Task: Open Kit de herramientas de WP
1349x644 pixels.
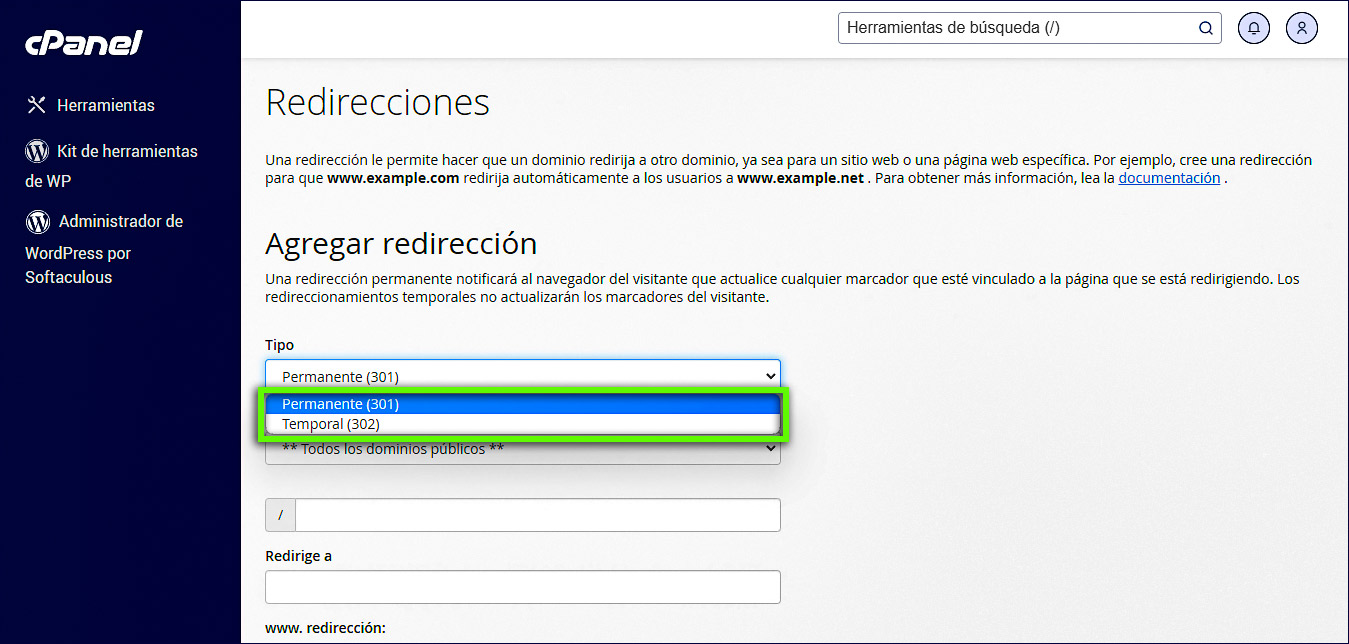Action: (x=112, y=165)
